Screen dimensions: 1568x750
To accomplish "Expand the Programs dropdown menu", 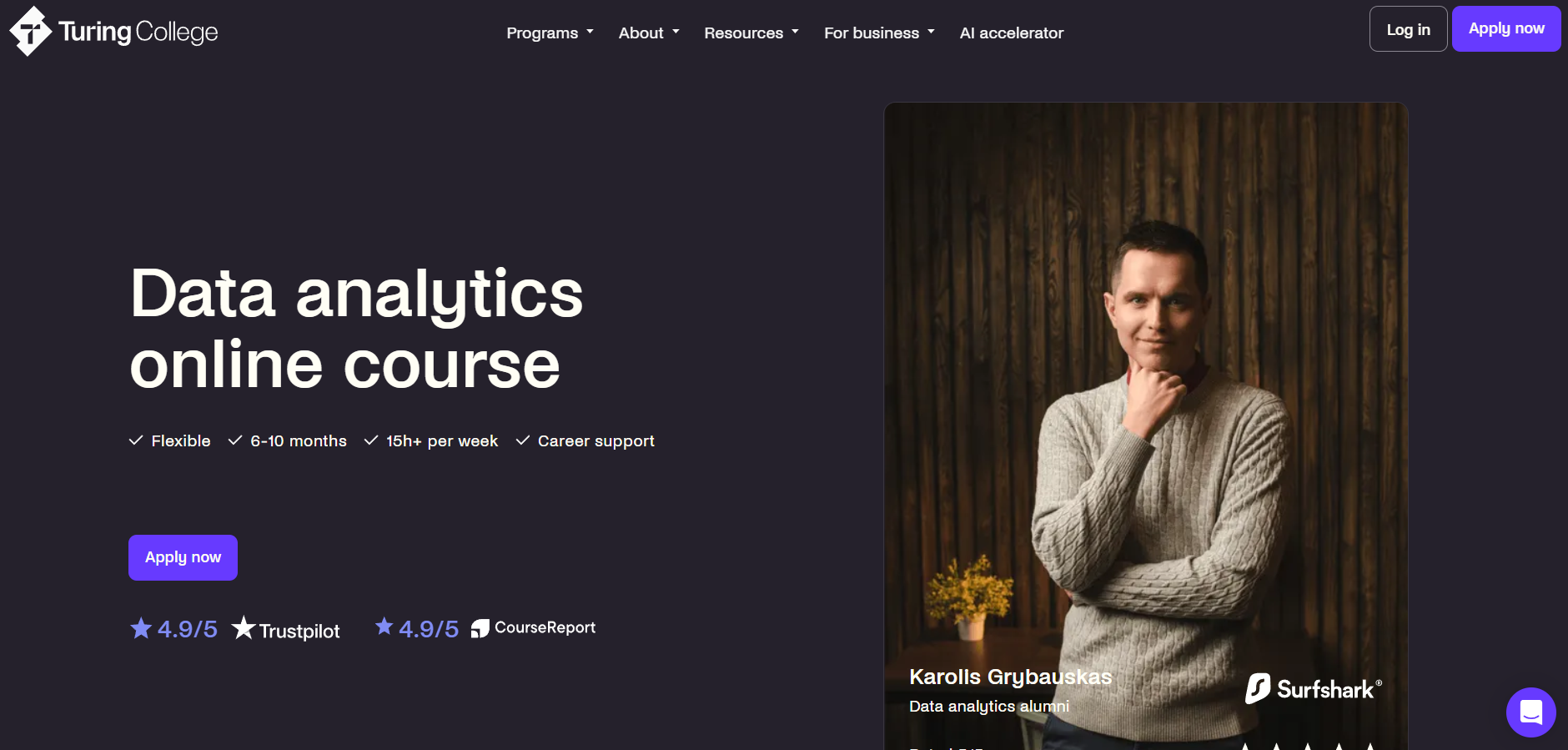I will point(550,33).
